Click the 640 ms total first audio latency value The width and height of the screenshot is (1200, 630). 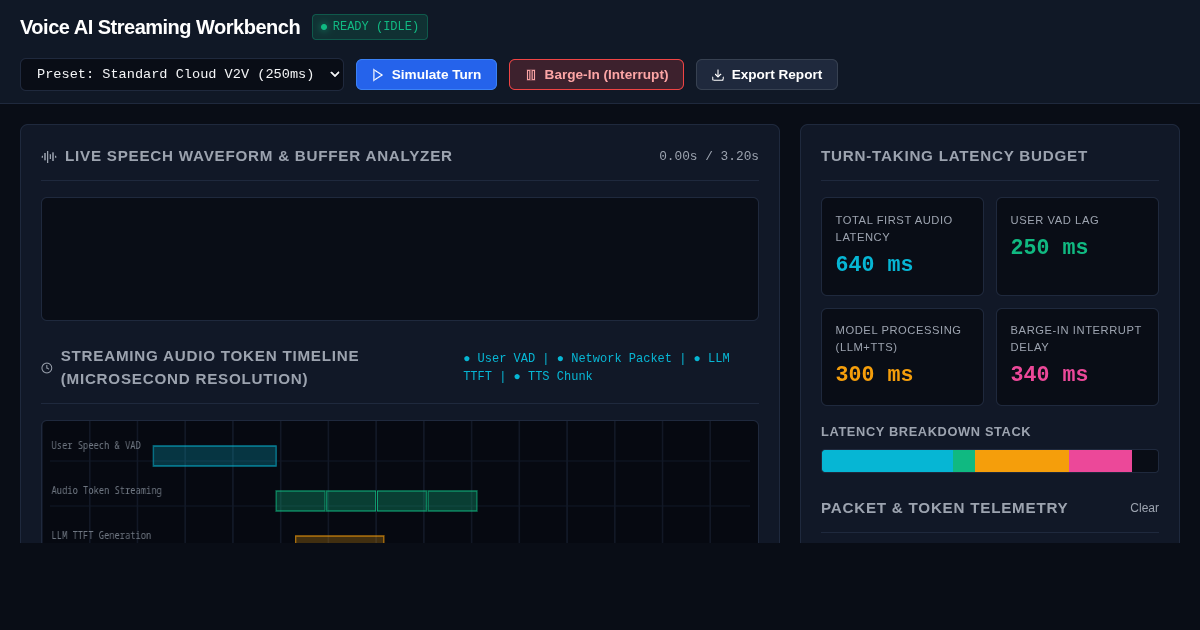874,265
